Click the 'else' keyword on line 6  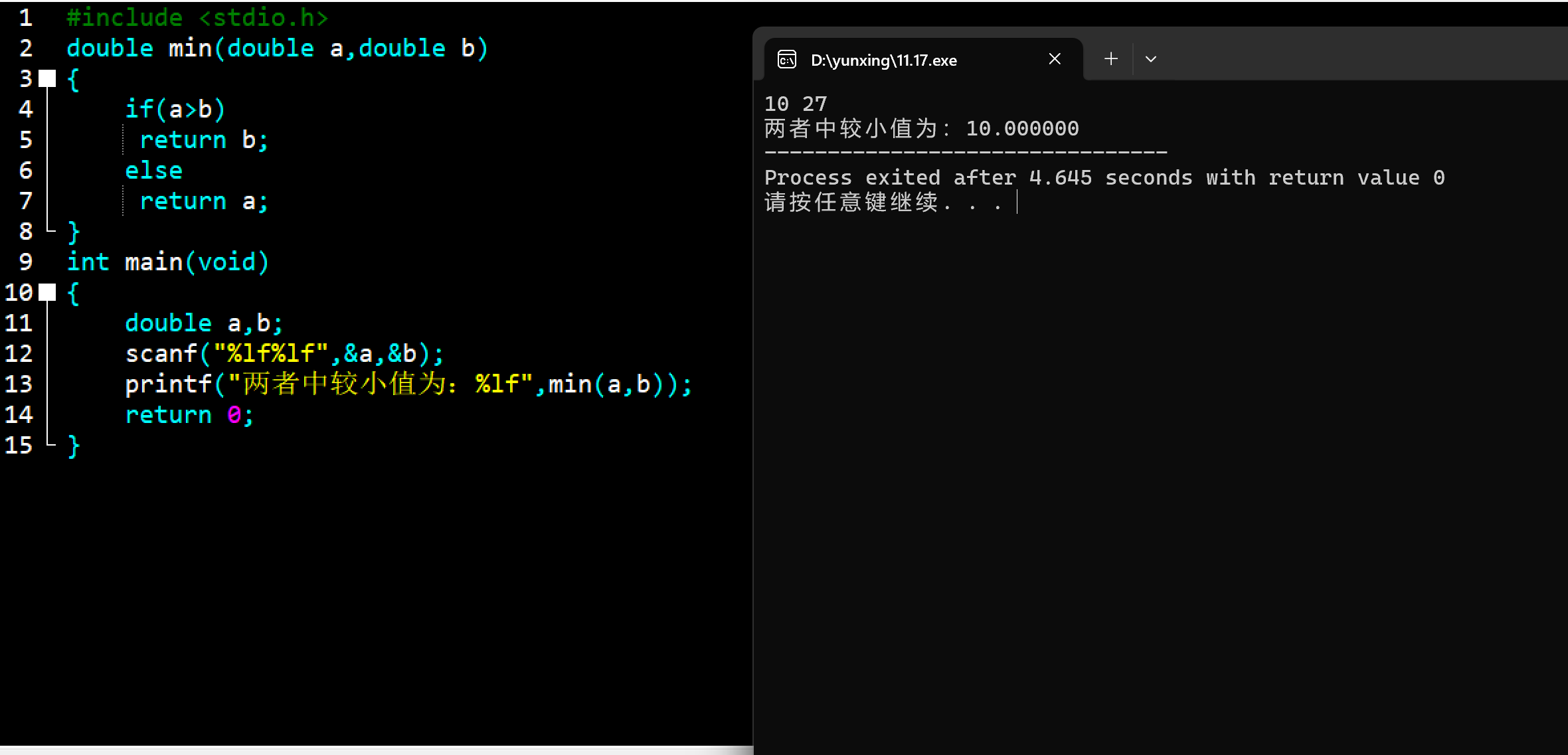click(x=153, y=171)
